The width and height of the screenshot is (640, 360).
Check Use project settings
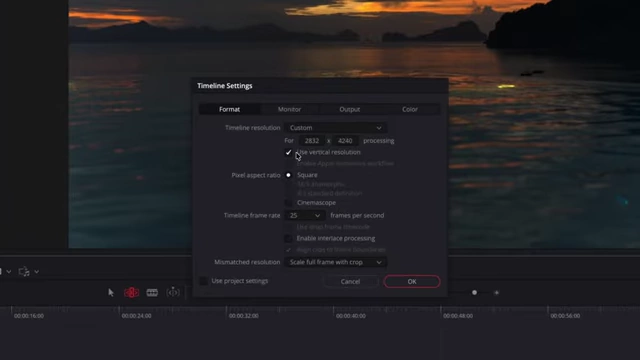pos(203,281)
